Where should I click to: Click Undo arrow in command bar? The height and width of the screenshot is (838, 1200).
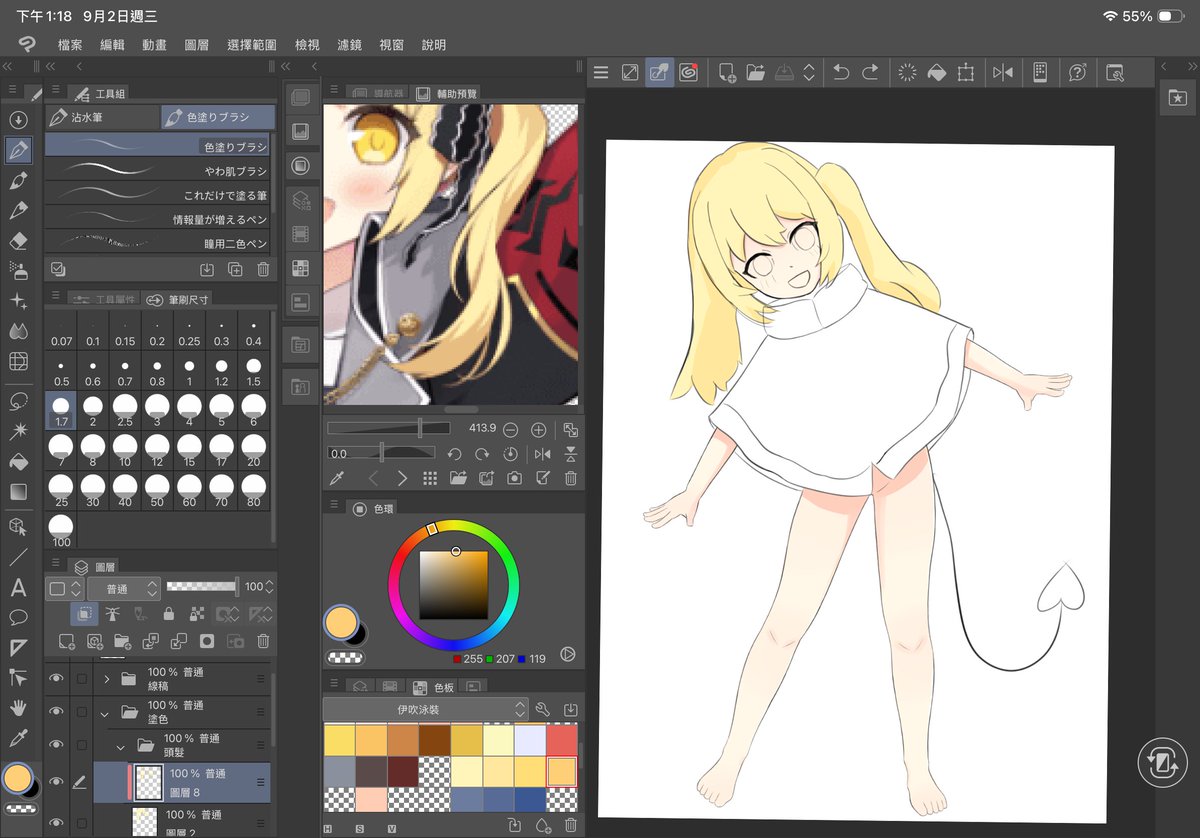pos(841,72)
